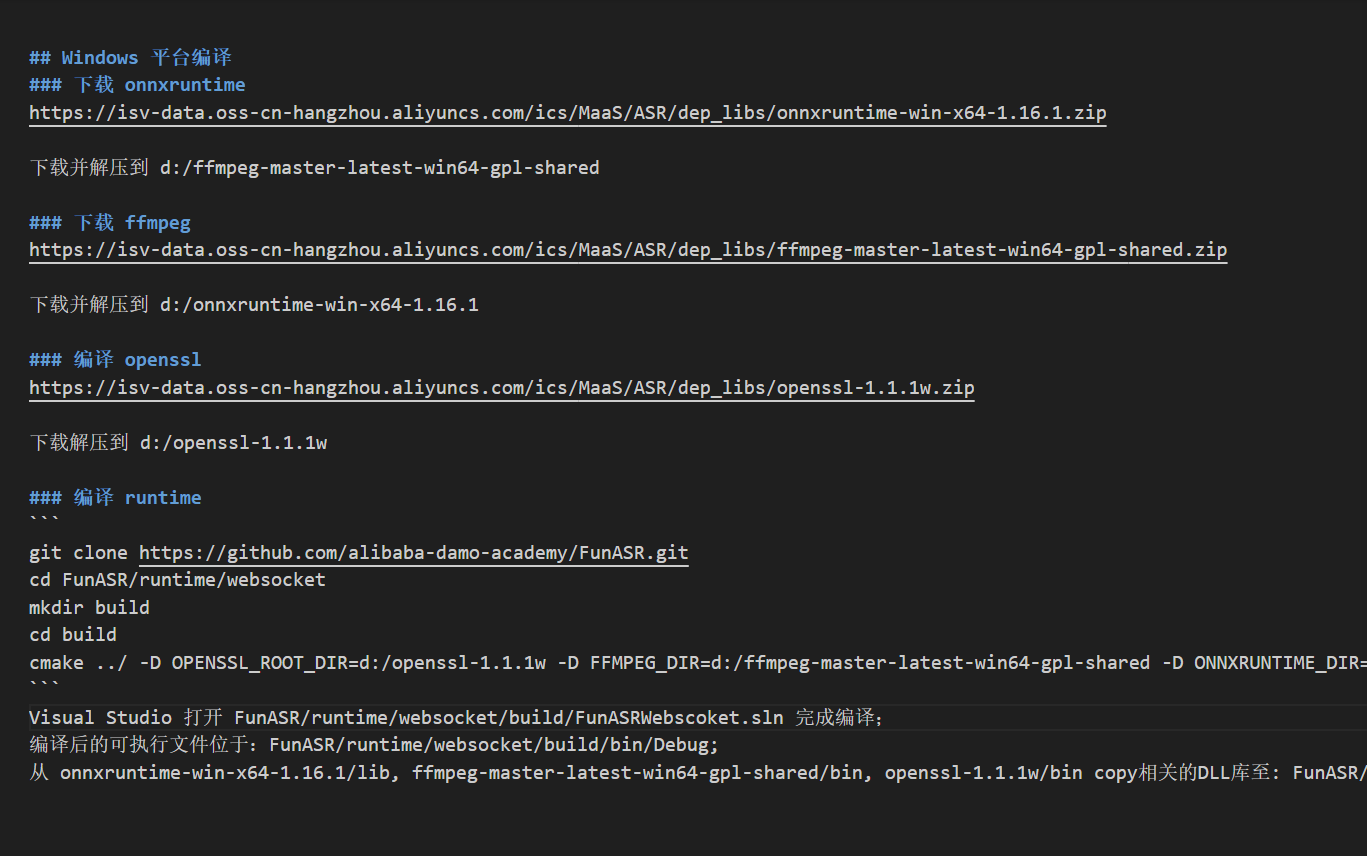
Task: Click the '编译 runtime' heading line
Action: pos(115,498)
